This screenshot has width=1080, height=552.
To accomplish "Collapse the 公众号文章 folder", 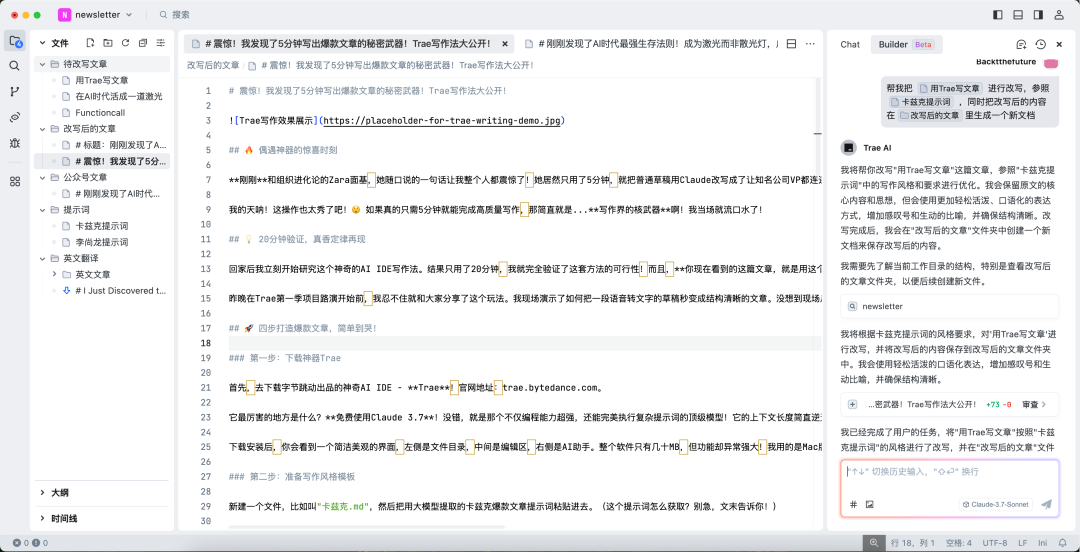I will [x=42, y=177].
